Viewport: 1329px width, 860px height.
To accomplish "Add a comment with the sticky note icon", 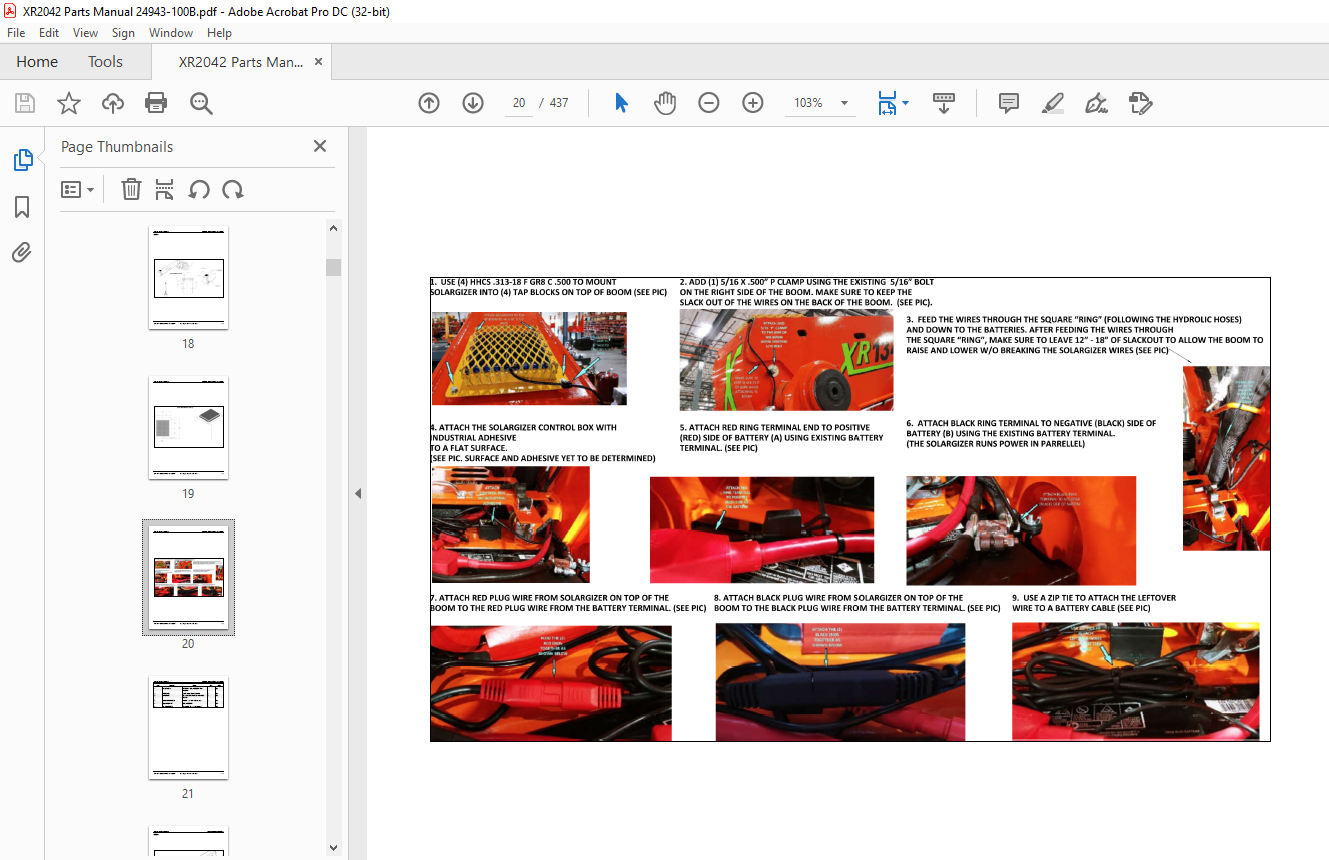I will (1009, 103).
